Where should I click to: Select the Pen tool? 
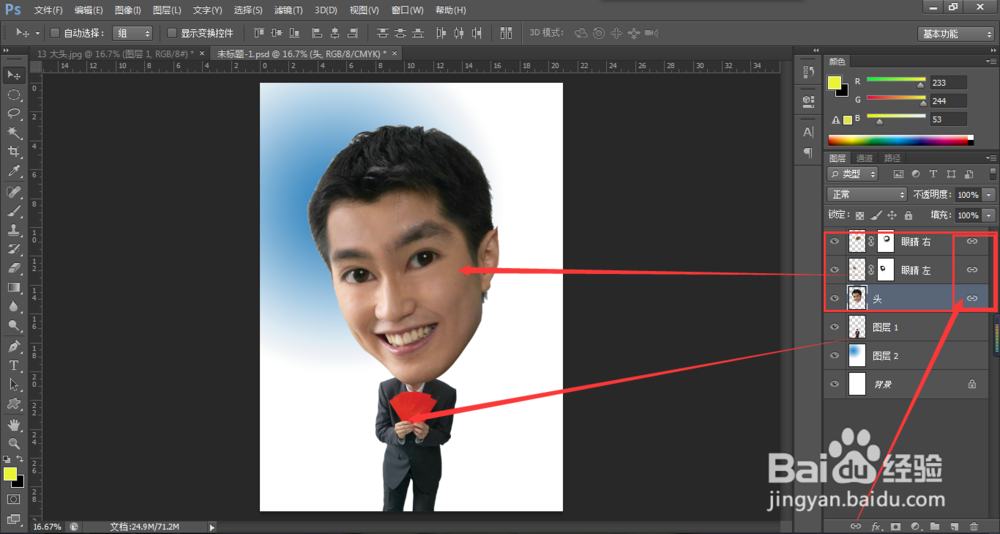(x=13, y=346)
